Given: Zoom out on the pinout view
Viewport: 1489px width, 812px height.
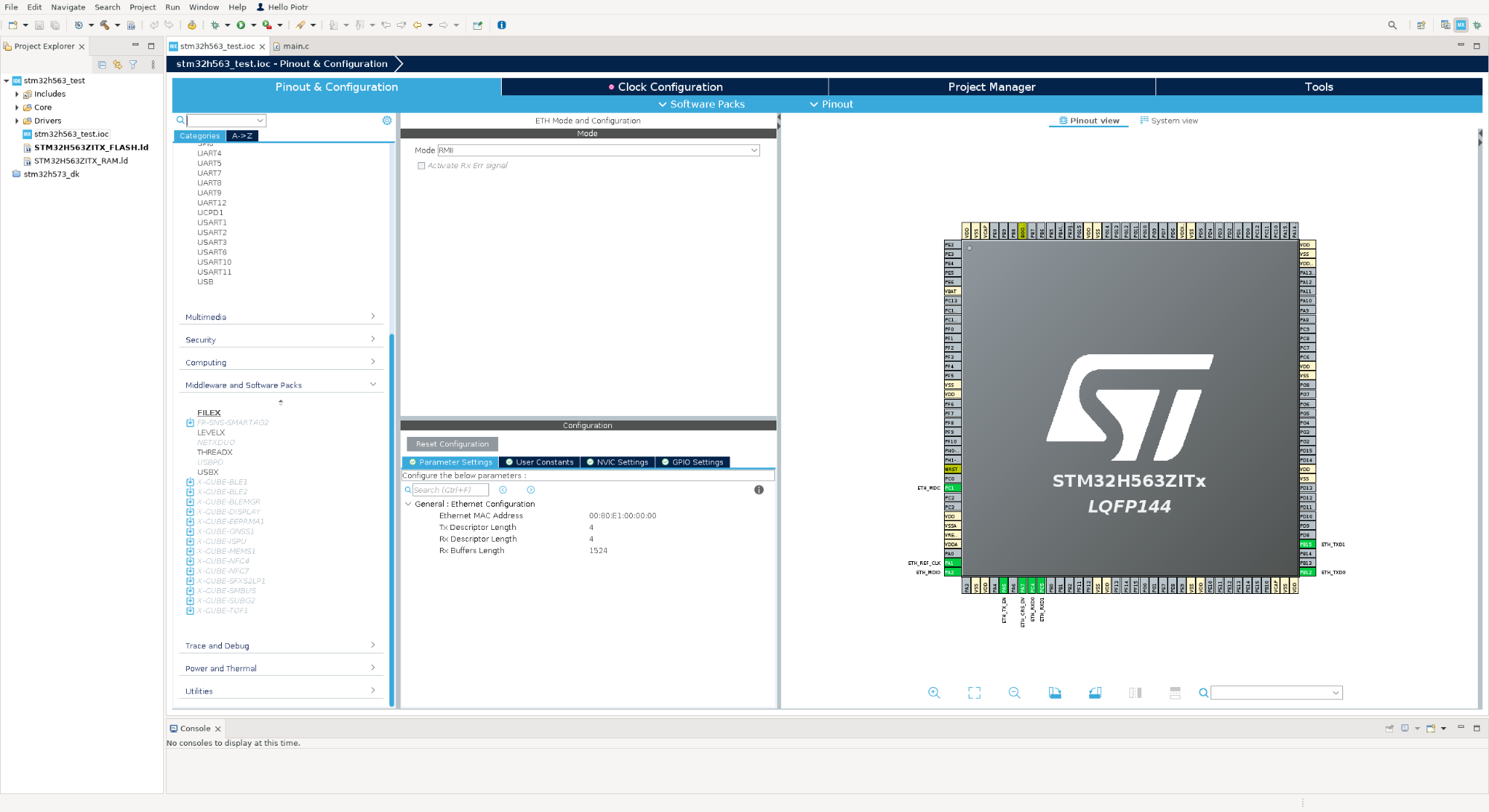Looking at the screenshot, I should (x=1015, y=693).
